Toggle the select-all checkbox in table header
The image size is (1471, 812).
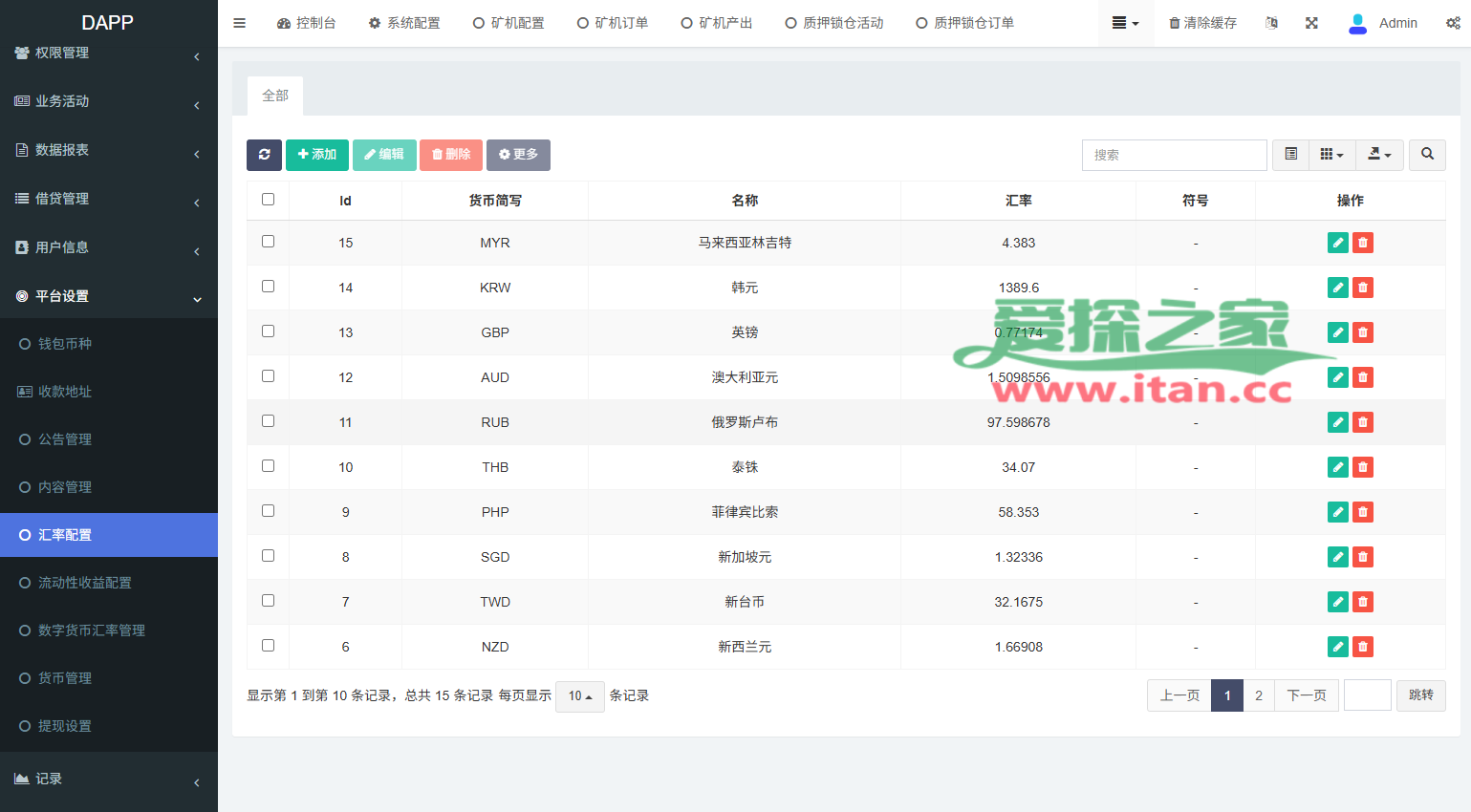268,200
